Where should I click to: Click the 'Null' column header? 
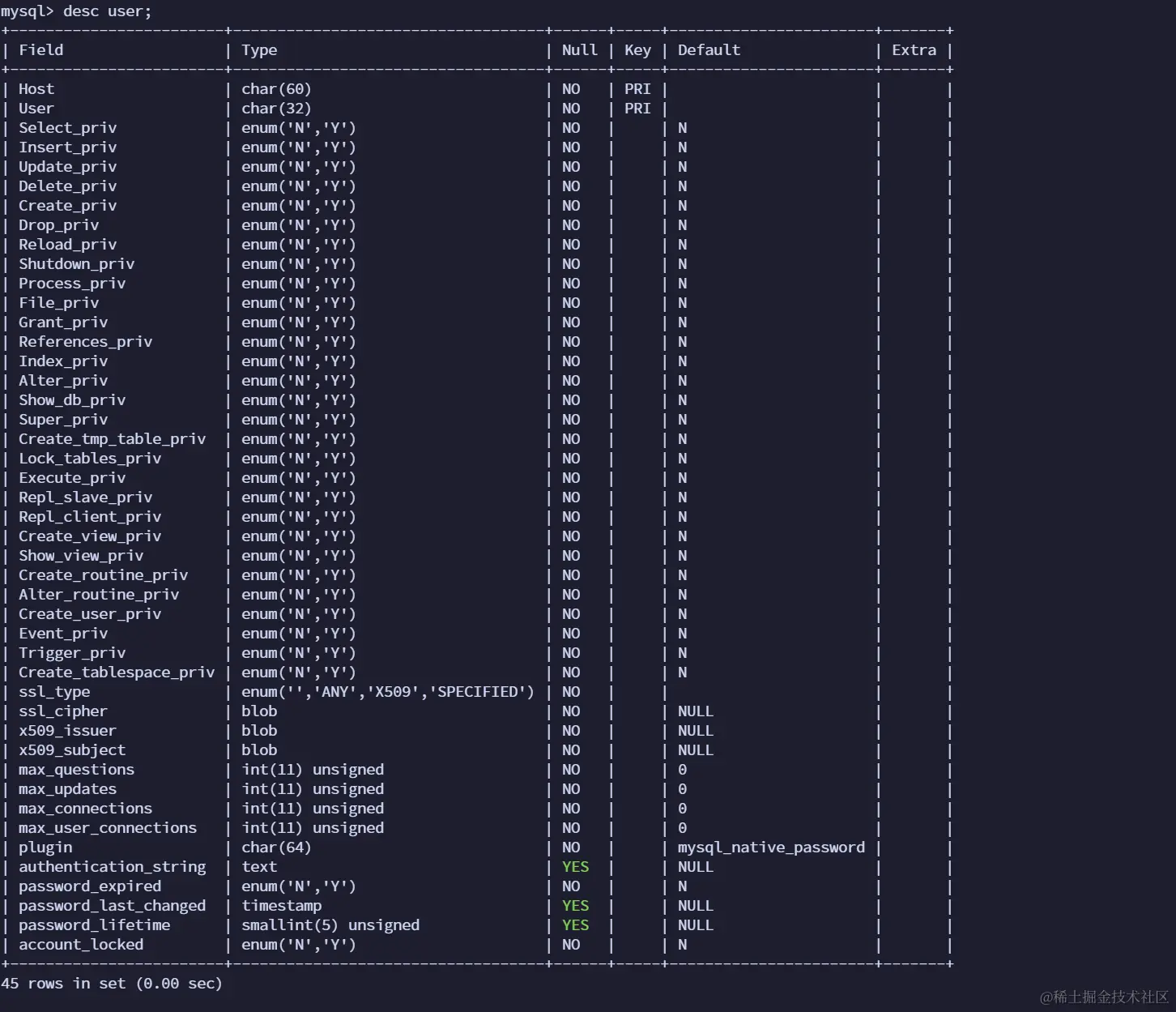(x=580, y=50)
